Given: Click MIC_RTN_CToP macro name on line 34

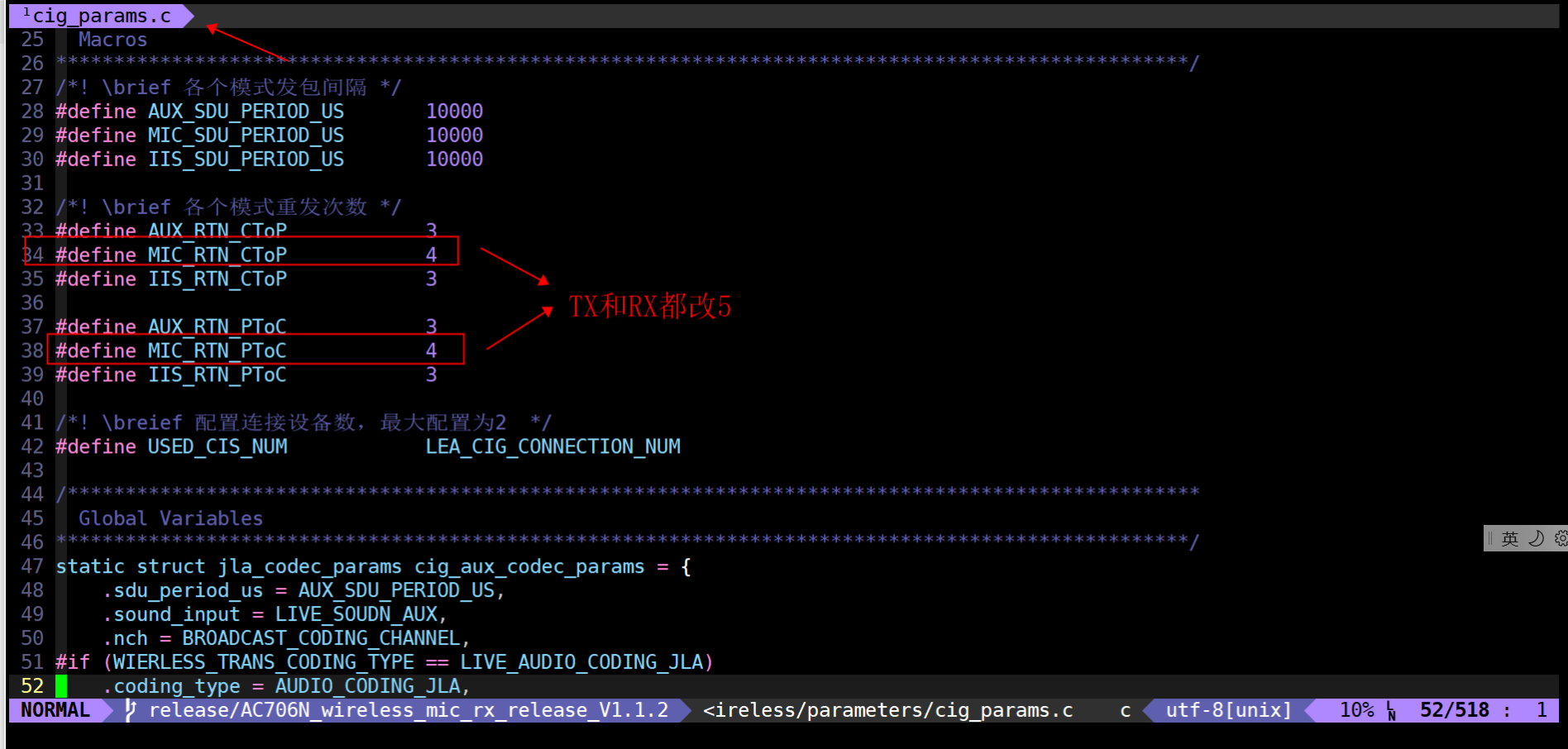Looking at the screenshot, I should click(218, 255).
